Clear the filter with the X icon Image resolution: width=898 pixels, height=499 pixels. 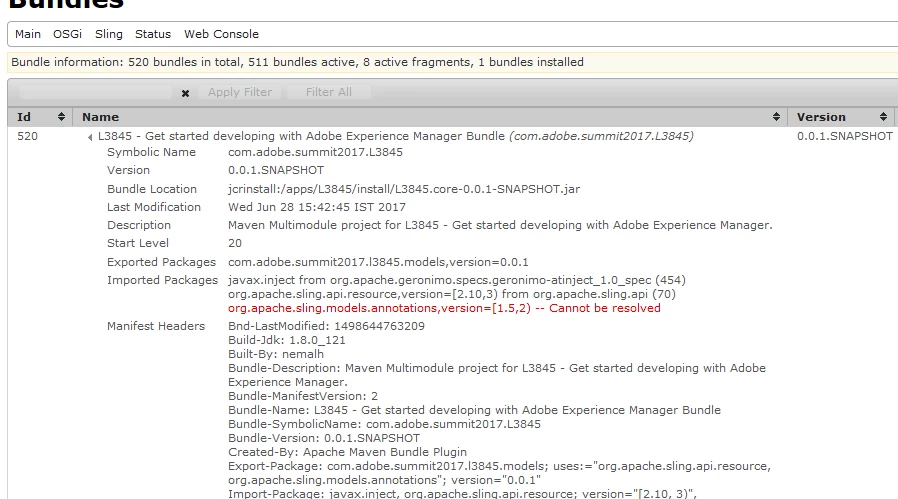point(185,93)
